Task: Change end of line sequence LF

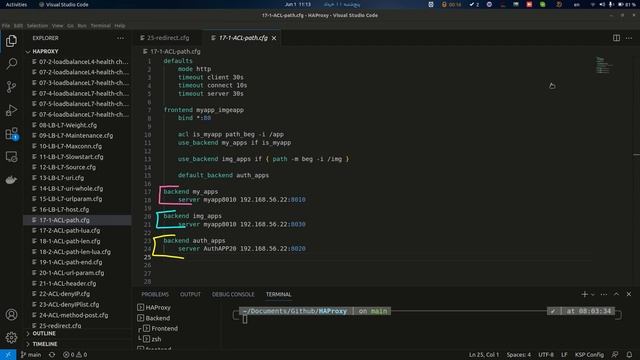Action: pyautogui.click(x=564, y=355)
